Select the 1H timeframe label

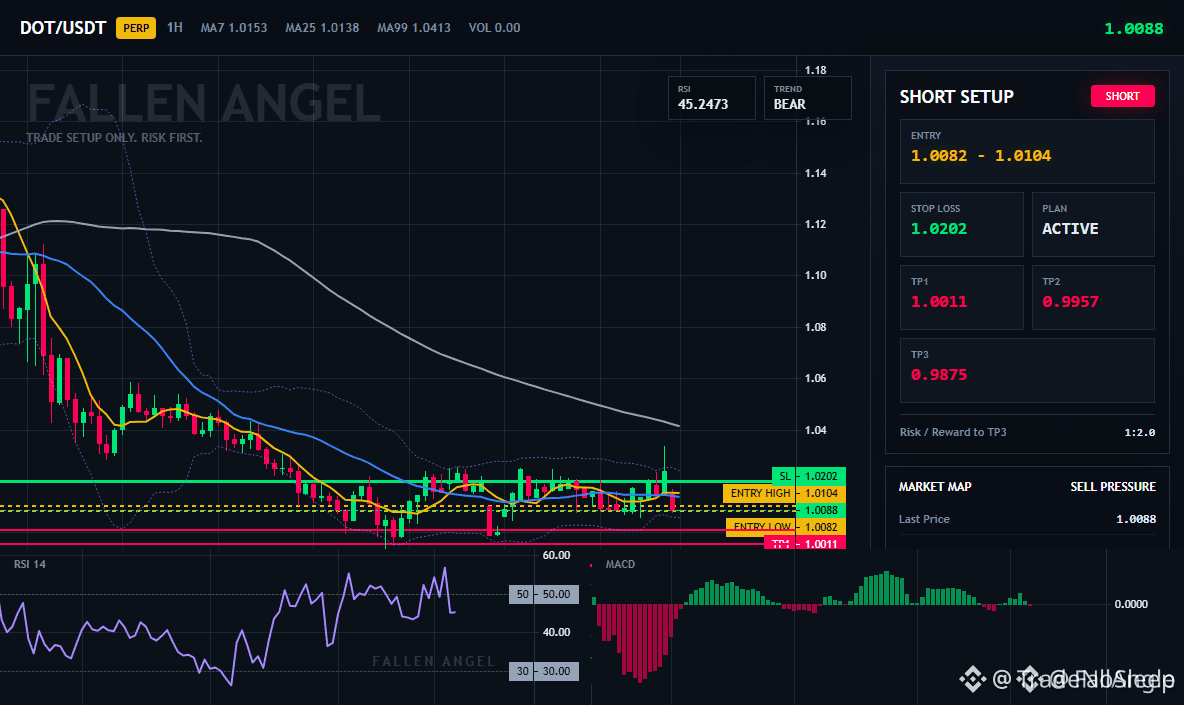tap(175, 28)
